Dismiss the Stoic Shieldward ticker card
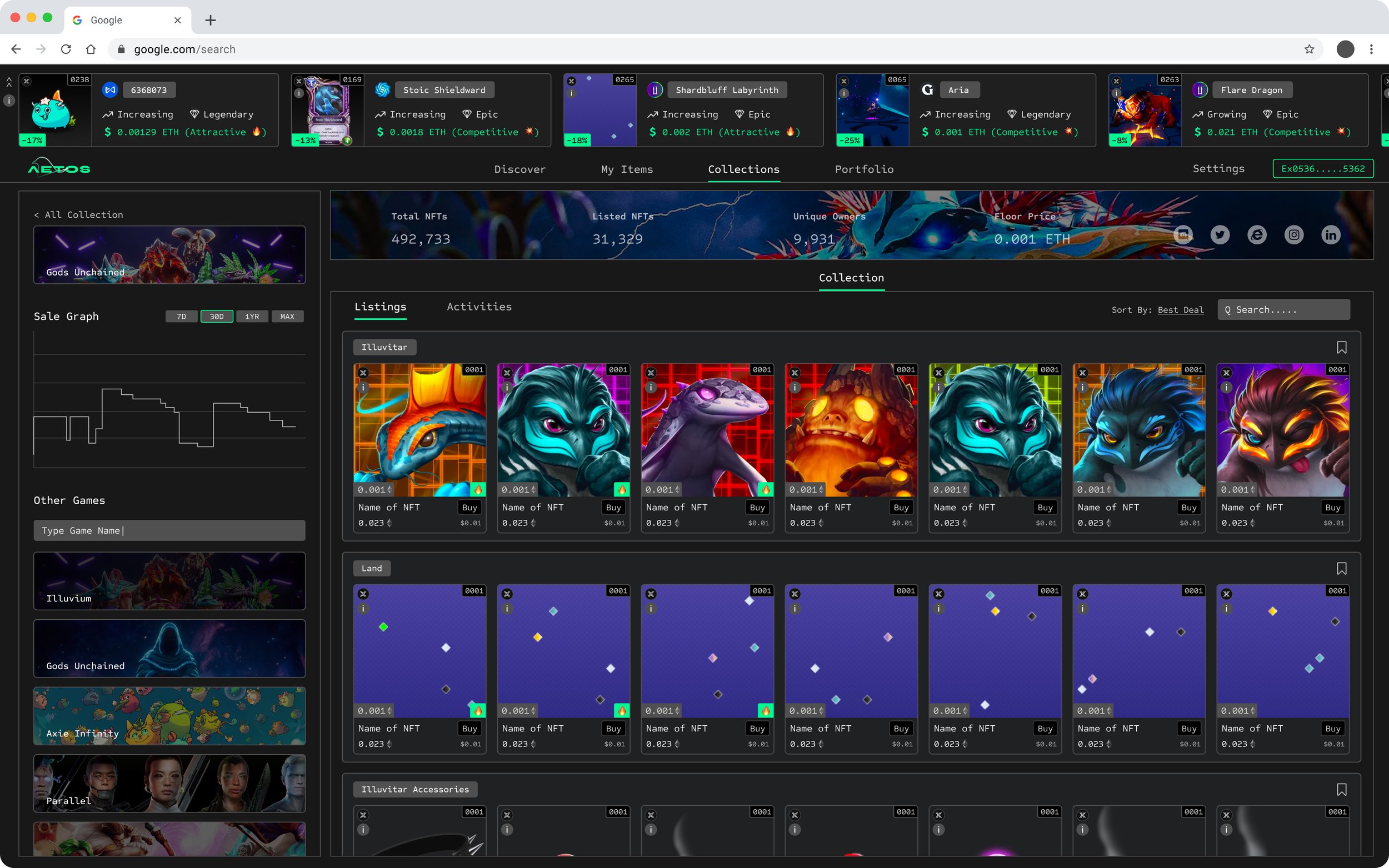This screenshot has height=868, width=1389. pyautogui.click(x=298, y=82)
